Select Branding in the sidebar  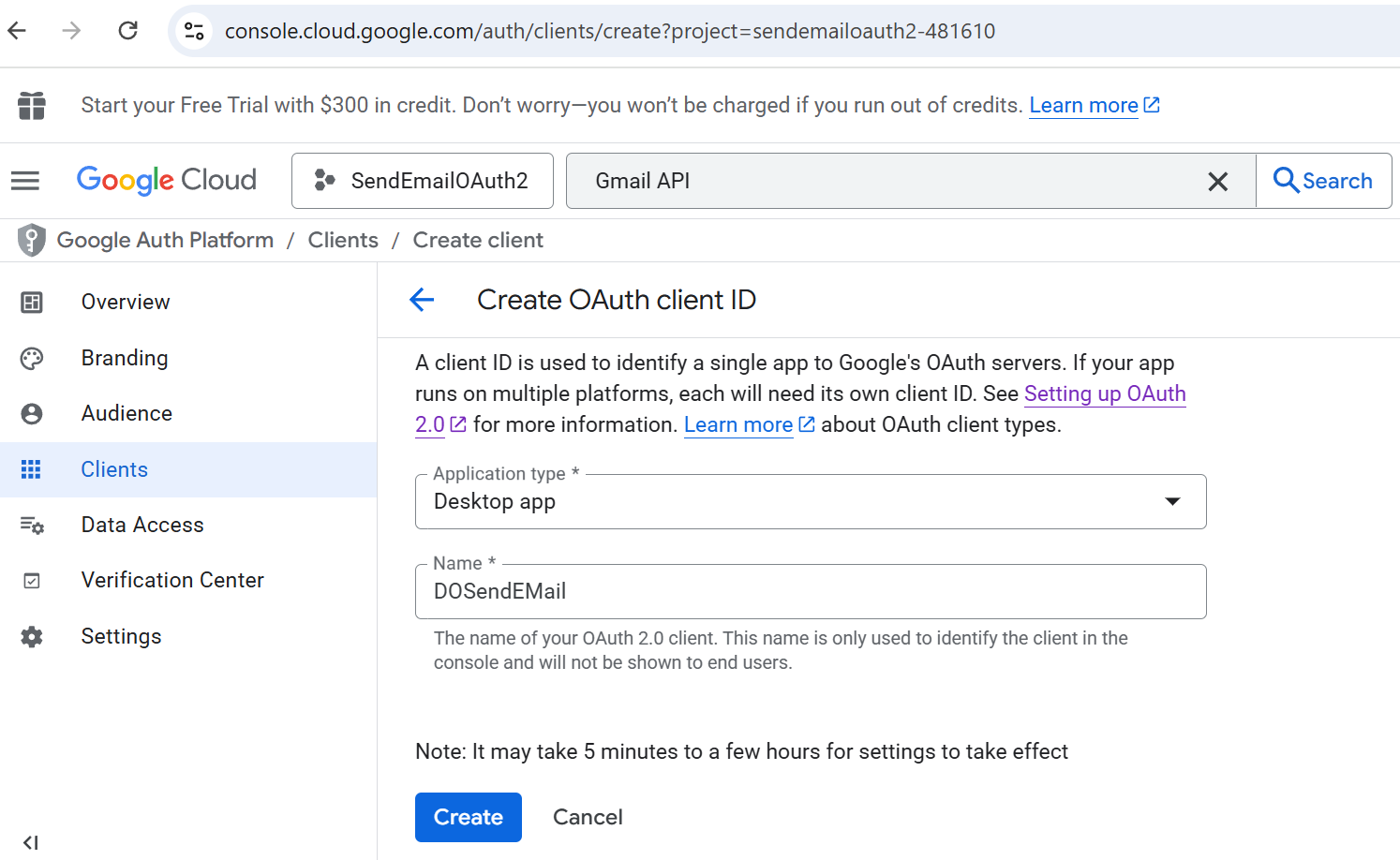click(125, 358)
